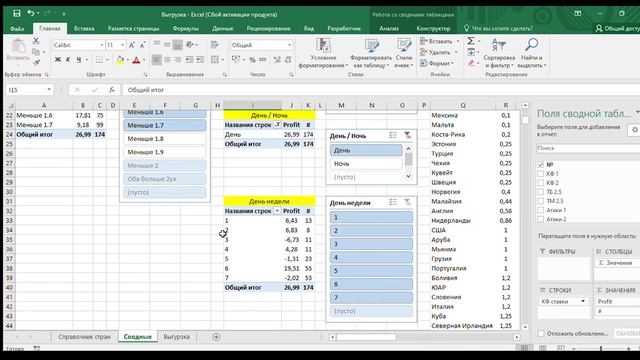Select day 6 in День недели slicer

(371, 284)
